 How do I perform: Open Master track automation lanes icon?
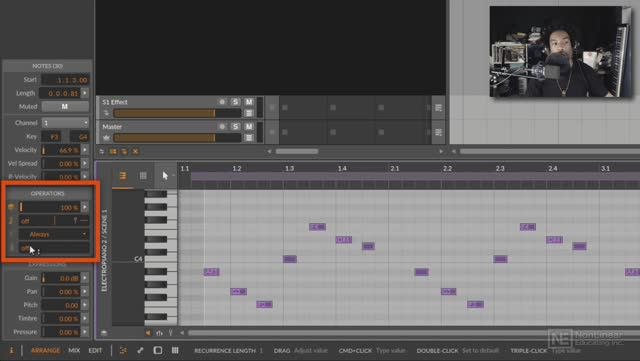249,138
